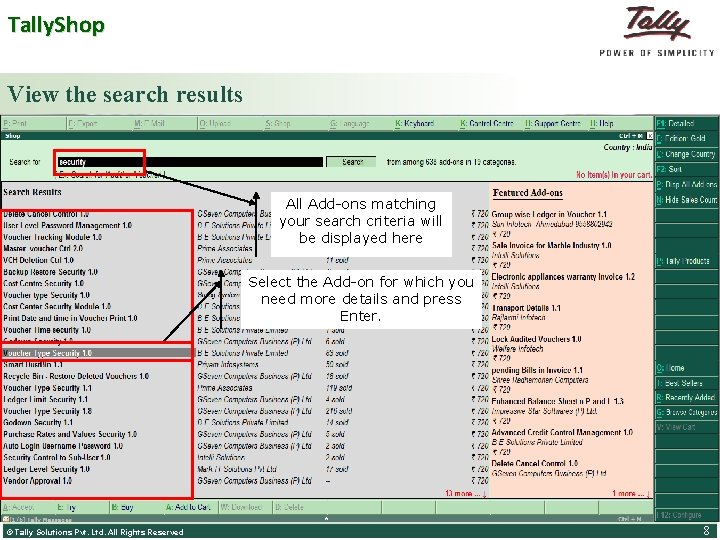Click Hide Sales Count in sidebar

point(686,200)
